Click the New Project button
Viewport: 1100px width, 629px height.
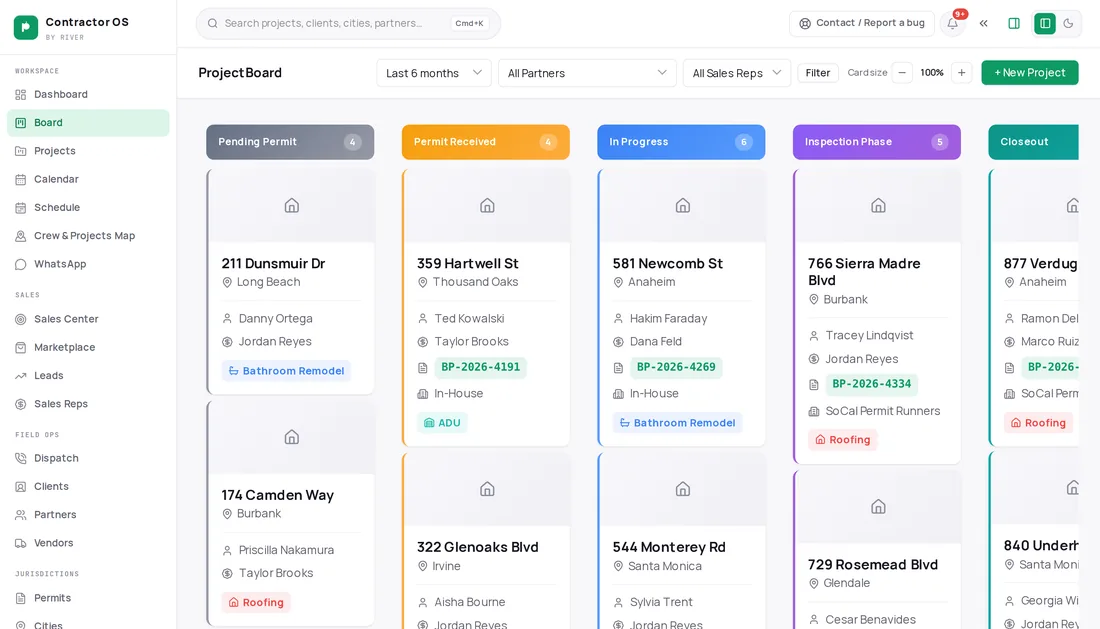point(1030,73)
